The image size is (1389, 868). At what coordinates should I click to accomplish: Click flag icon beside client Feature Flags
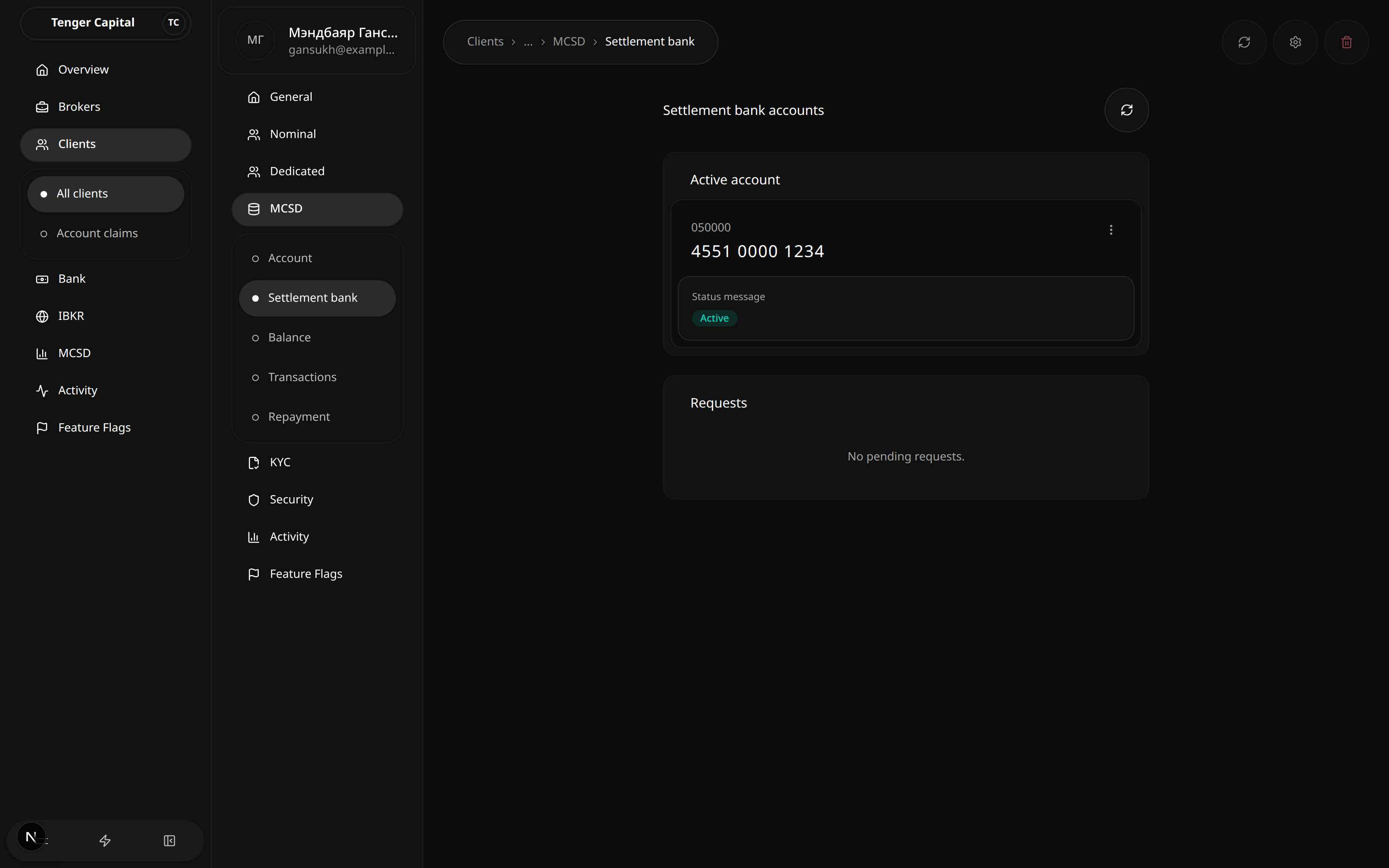tap(254, 575)
